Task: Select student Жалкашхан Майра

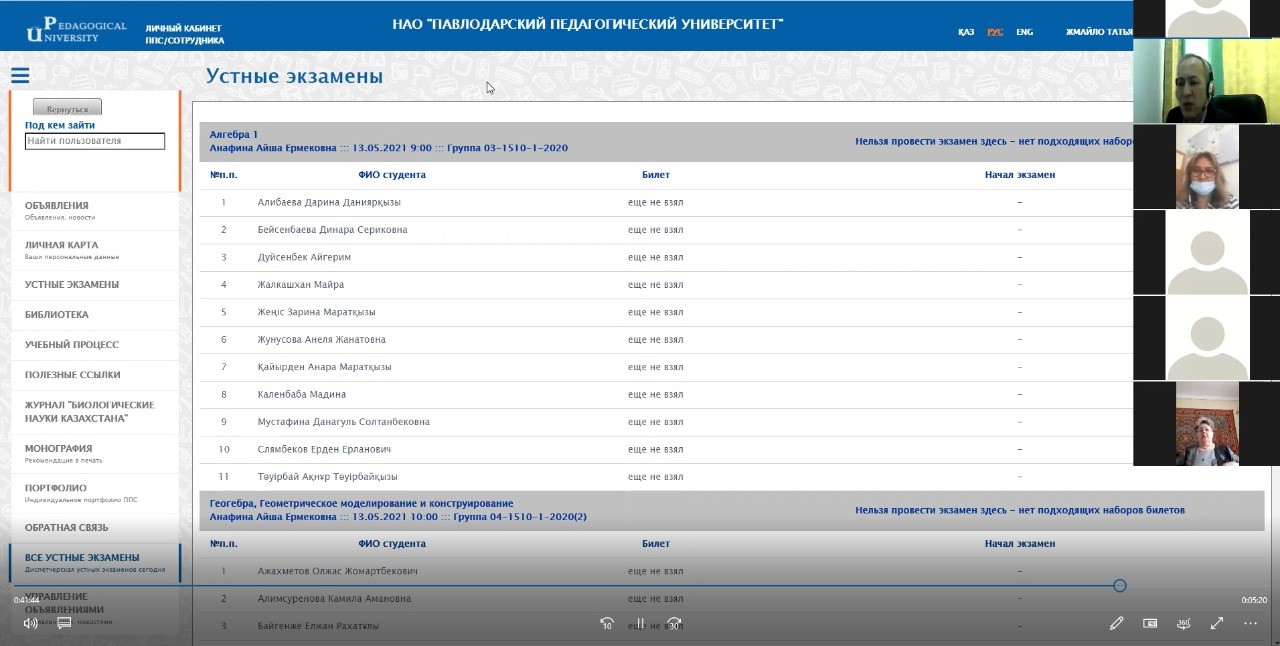Action: pos(300,285)
